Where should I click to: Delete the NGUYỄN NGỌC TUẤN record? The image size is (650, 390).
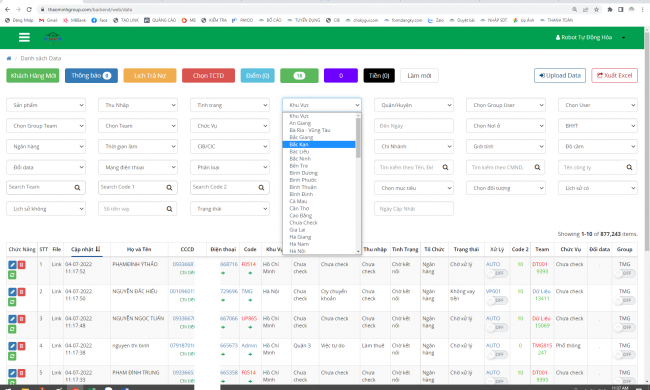(x=22, y=319)
